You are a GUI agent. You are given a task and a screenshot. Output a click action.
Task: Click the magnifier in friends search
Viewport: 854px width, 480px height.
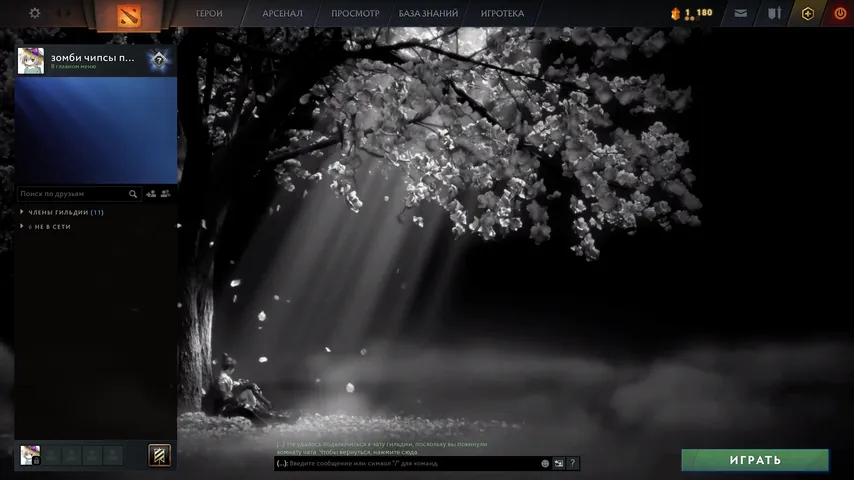click(x=133, y=194)
